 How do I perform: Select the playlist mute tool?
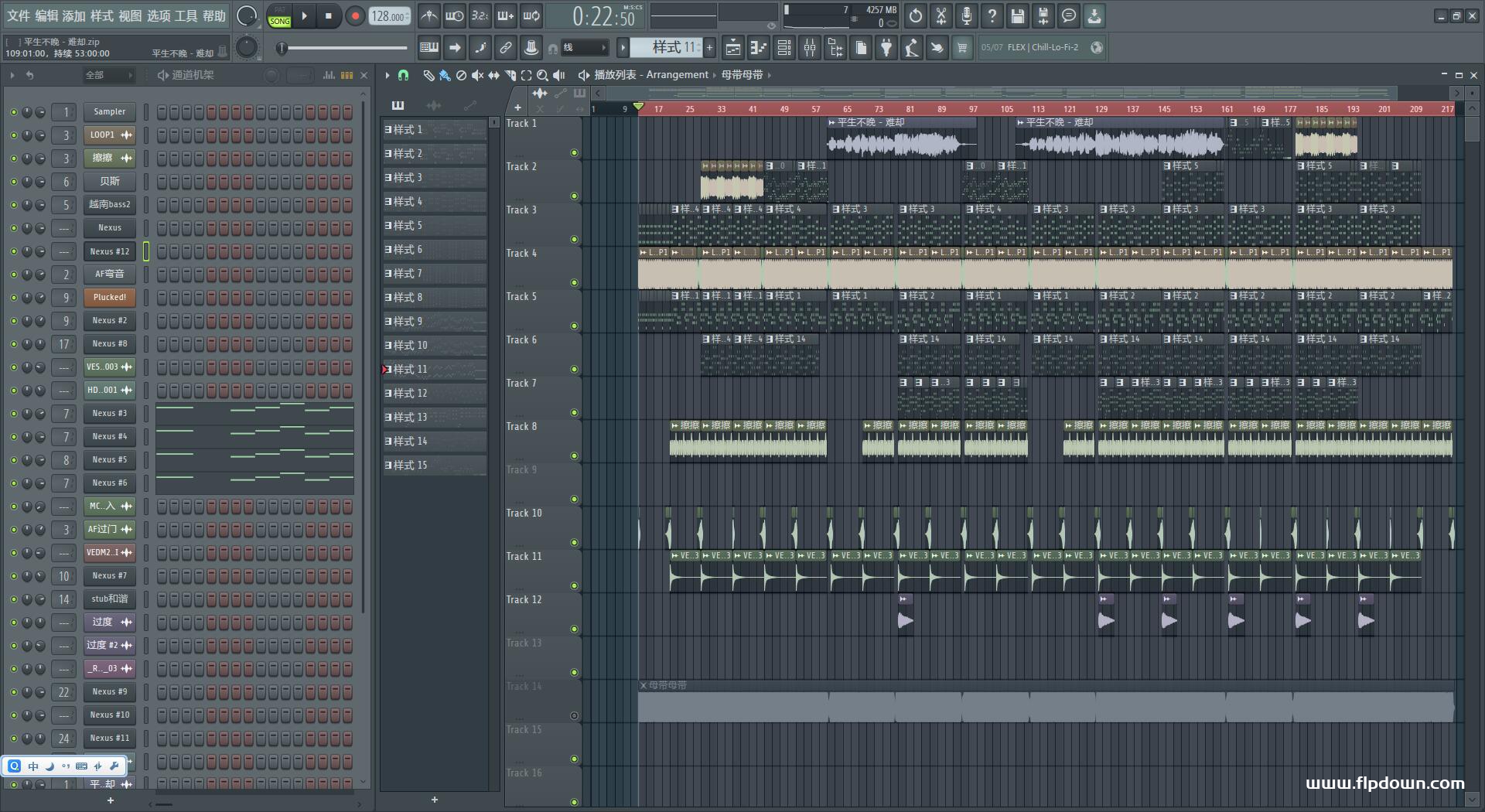[477, 75]
